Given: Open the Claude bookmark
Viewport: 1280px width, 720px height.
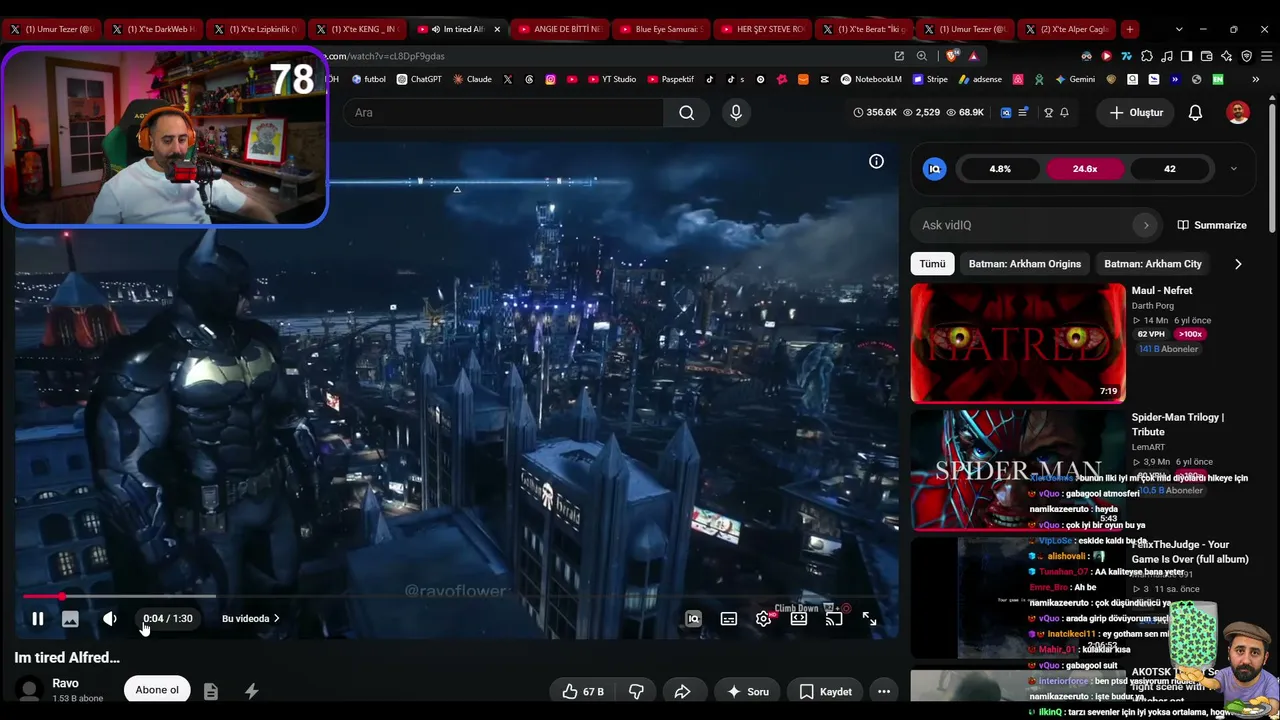Looking at the screenshot, I should click(x=472, y=79).
